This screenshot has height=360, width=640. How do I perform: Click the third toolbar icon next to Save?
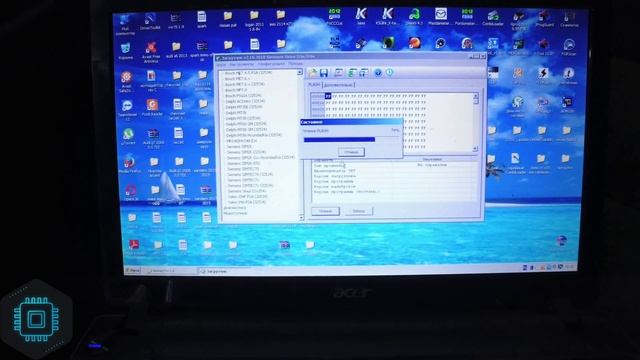(338, 73)
